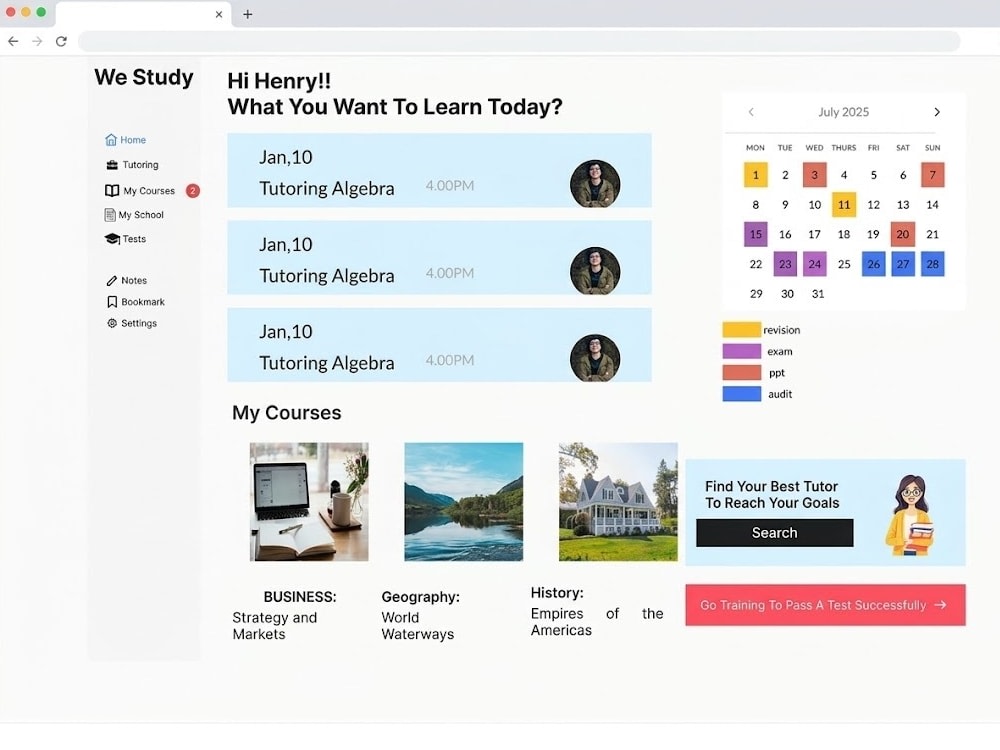Image resolution: width=1000 pixels, height=750 pixels.
Task: Select July 28 in the calendar
Action: tap(932, 264)
